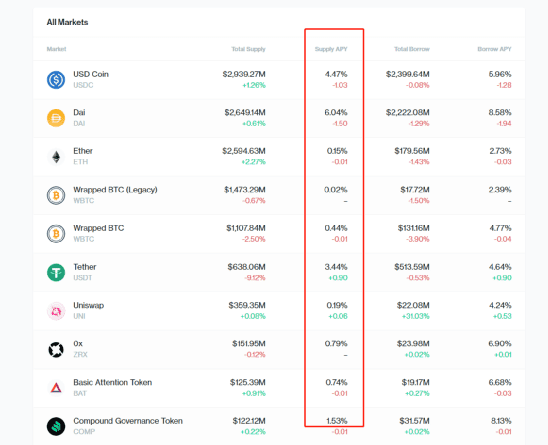Select total supply value $122.12M
This screenshot has width=548, height=445.
pyautogui.click(x=249, y=421)
